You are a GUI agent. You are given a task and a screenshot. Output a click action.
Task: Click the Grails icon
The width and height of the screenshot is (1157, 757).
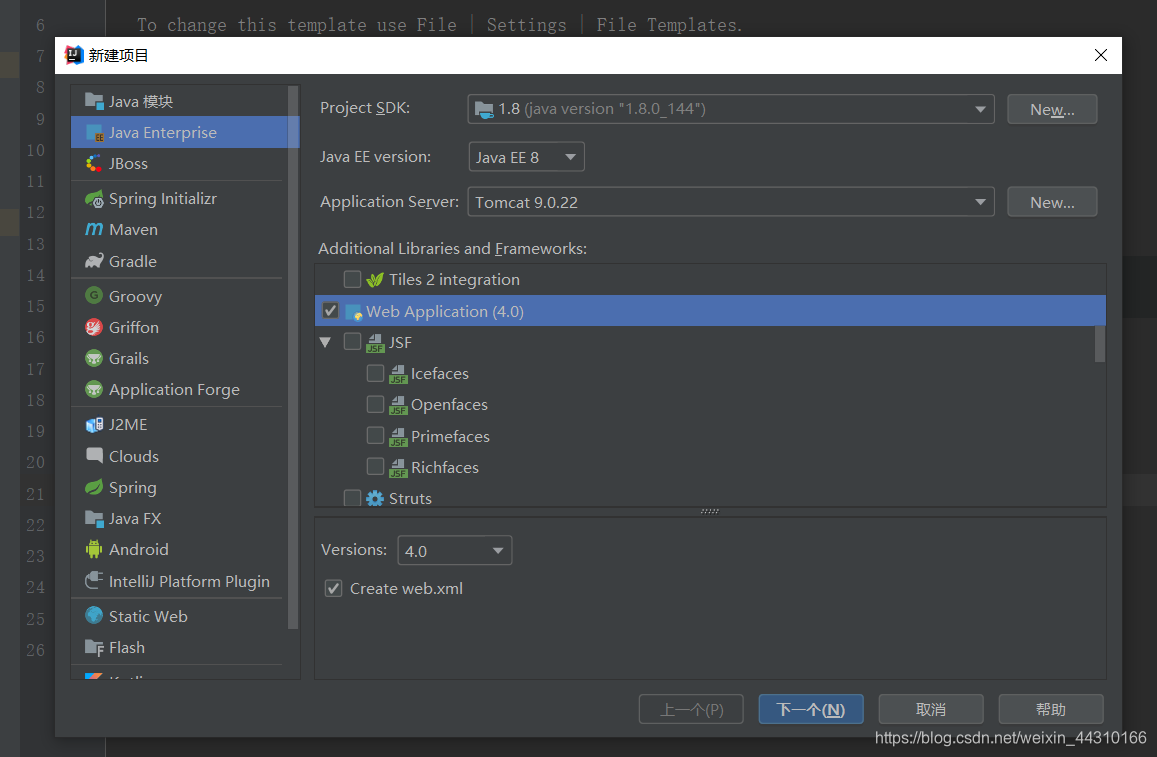click(94, 359)
